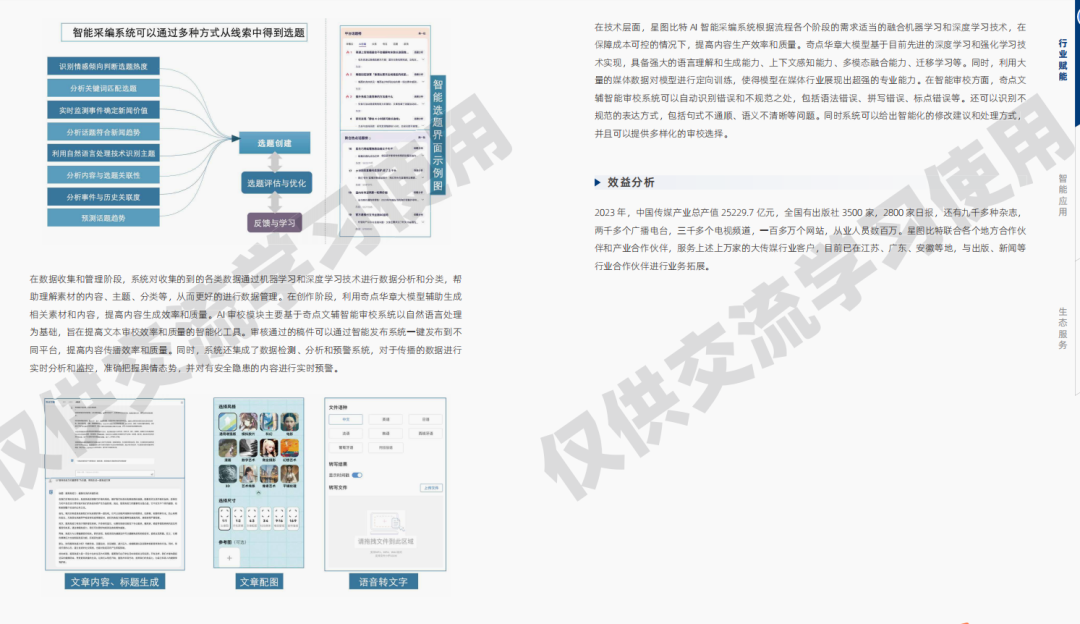Screen dimensions: 1080x624
Task: Open the 智能选题界面 example screenshot
Action: 385,132
